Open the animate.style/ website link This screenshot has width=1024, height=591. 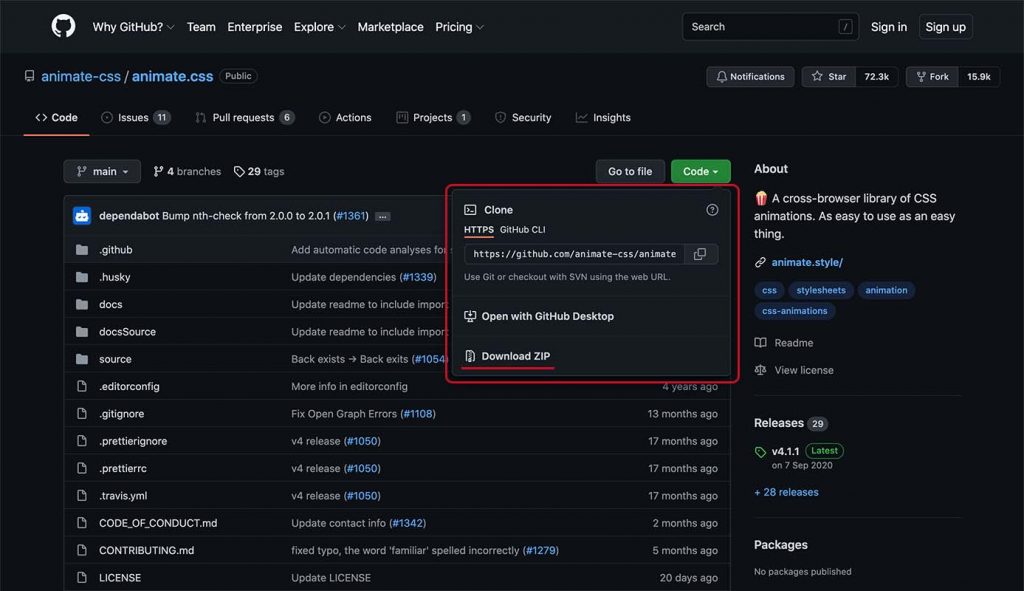tap(806, 263)
